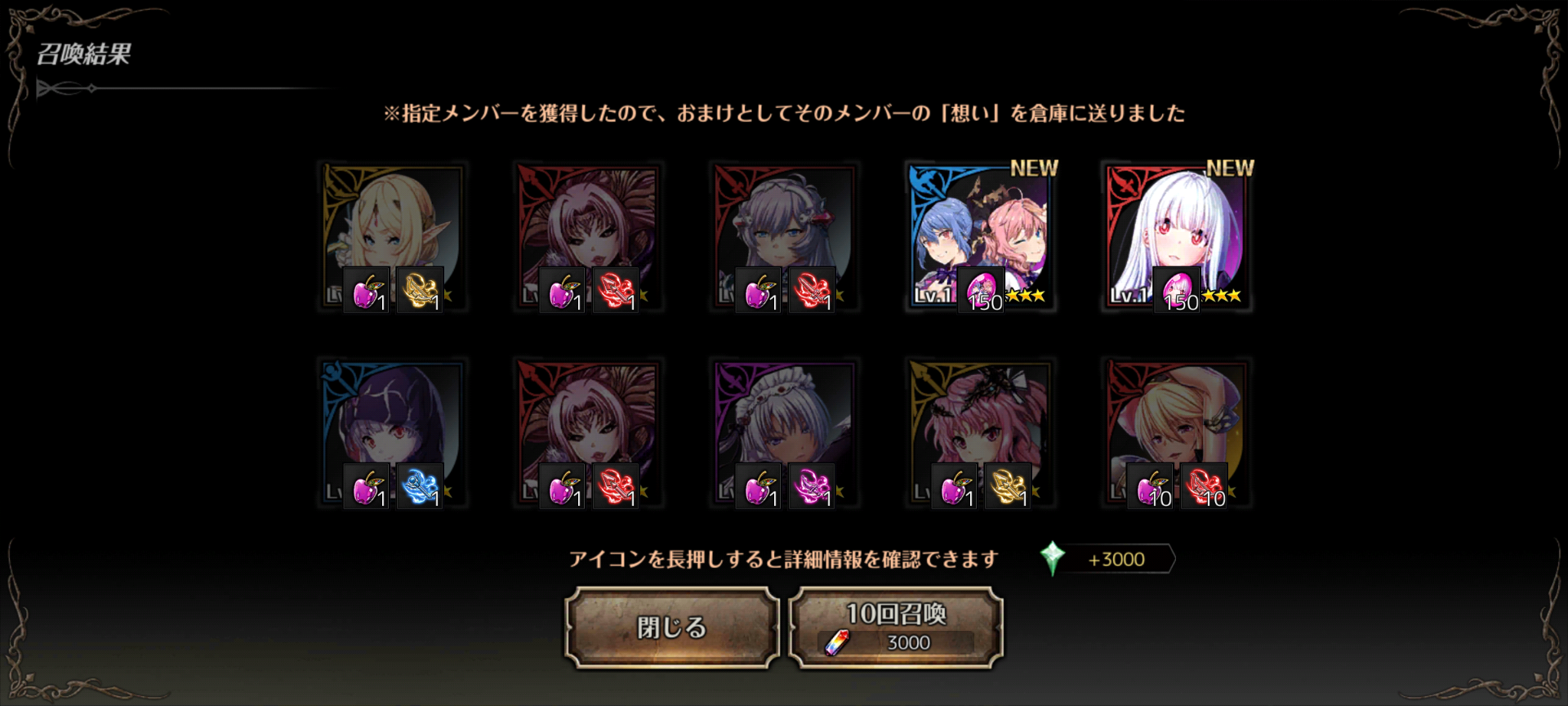The height and width of the screenshot is (706, 1568).
Task: Open the NEW white-haired character card
Action: [1177, 236]
